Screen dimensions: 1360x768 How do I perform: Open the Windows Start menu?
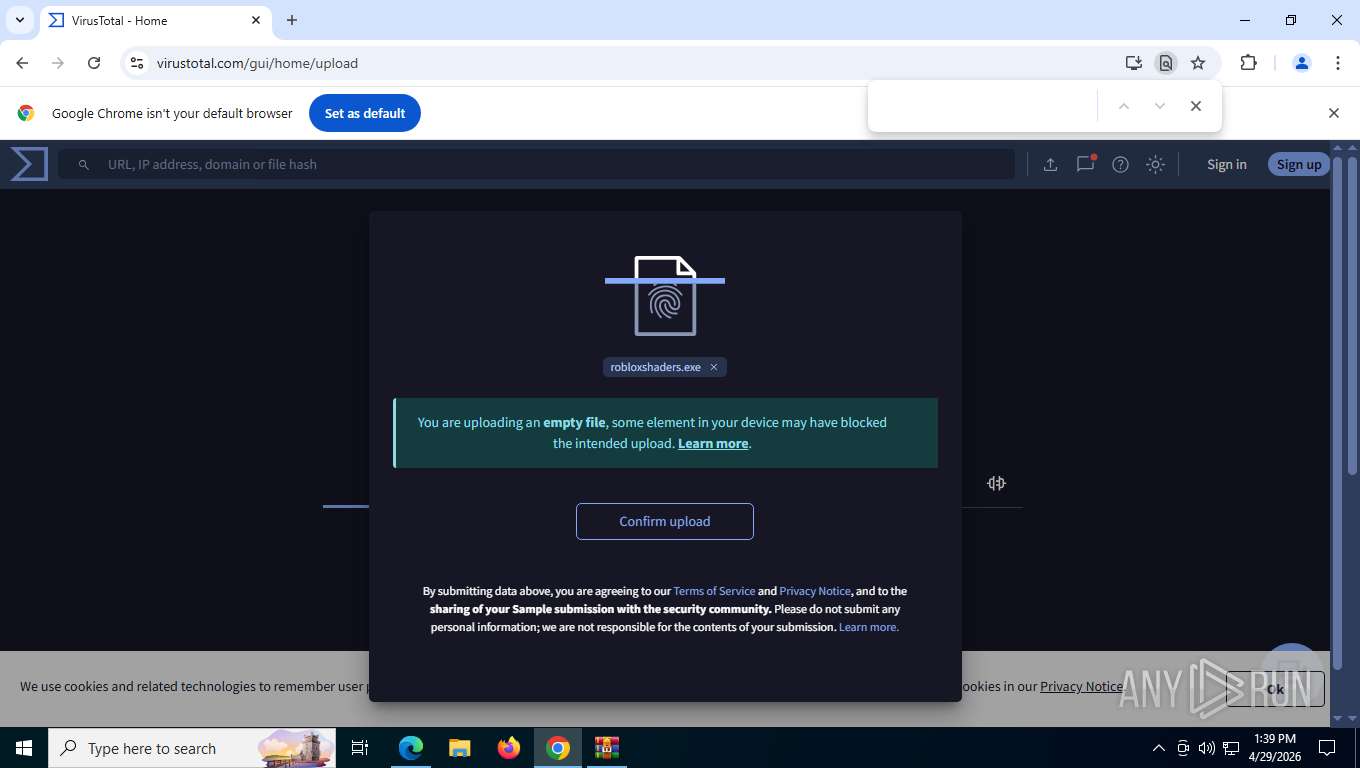24,748
